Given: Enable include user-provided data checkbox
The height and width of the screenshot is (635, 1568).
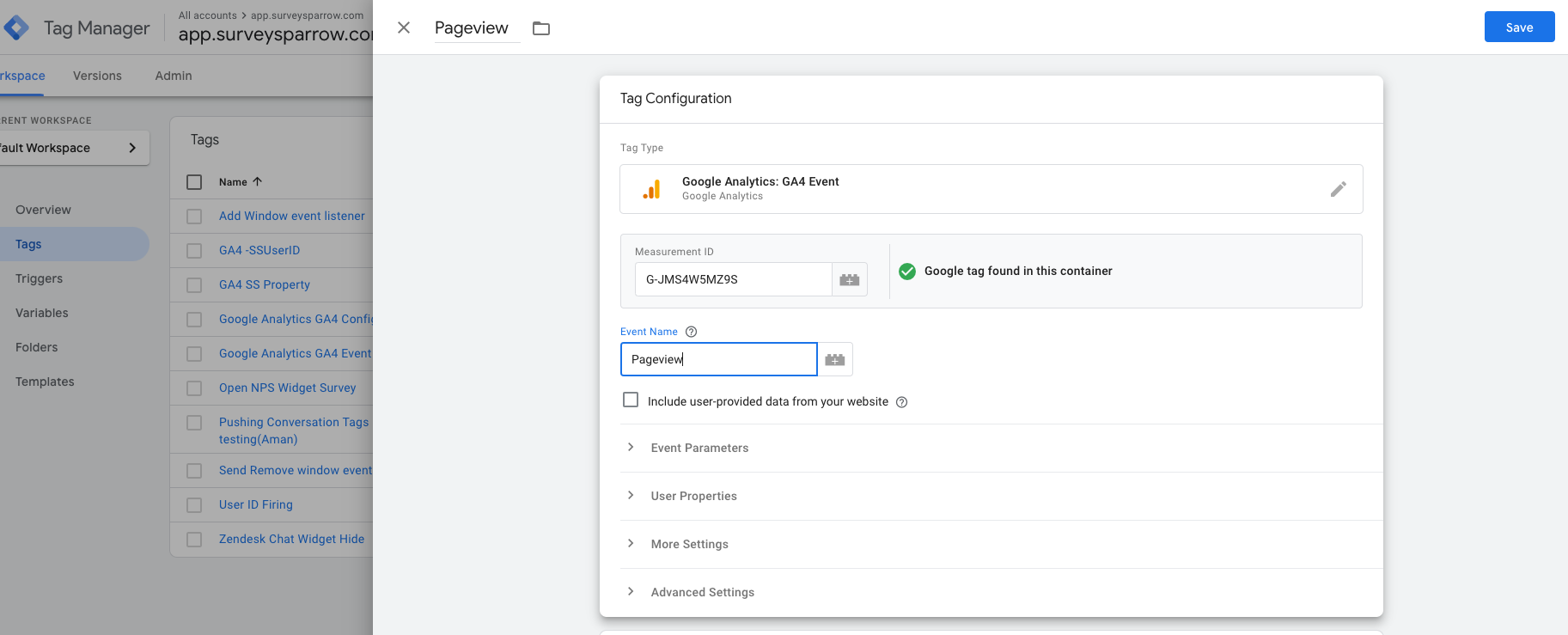Looking at the screenshot, I should click(631, 400).
